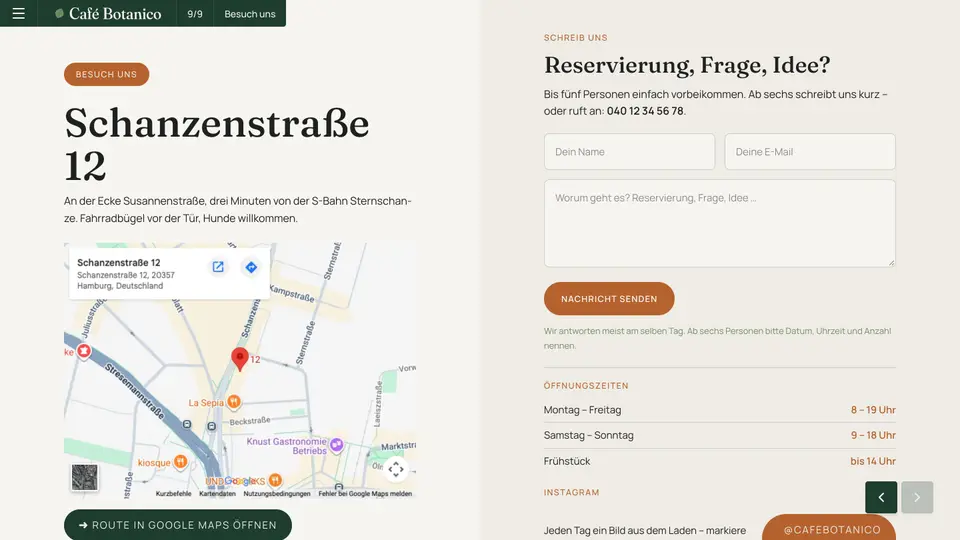Click the restaurant marker beside the Google logo

[x=276, y=479]
